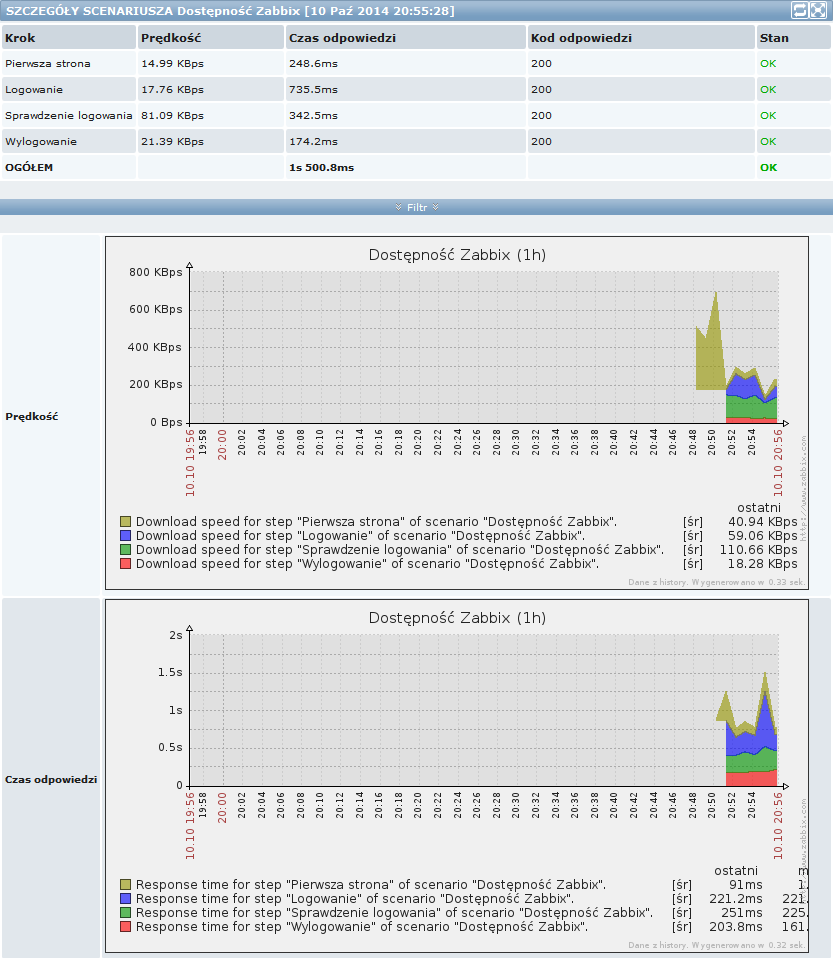The width and height of the screenshot is (833, 958).
Task: Click response time "248.6ms"
Action: (x=314, y=64)
